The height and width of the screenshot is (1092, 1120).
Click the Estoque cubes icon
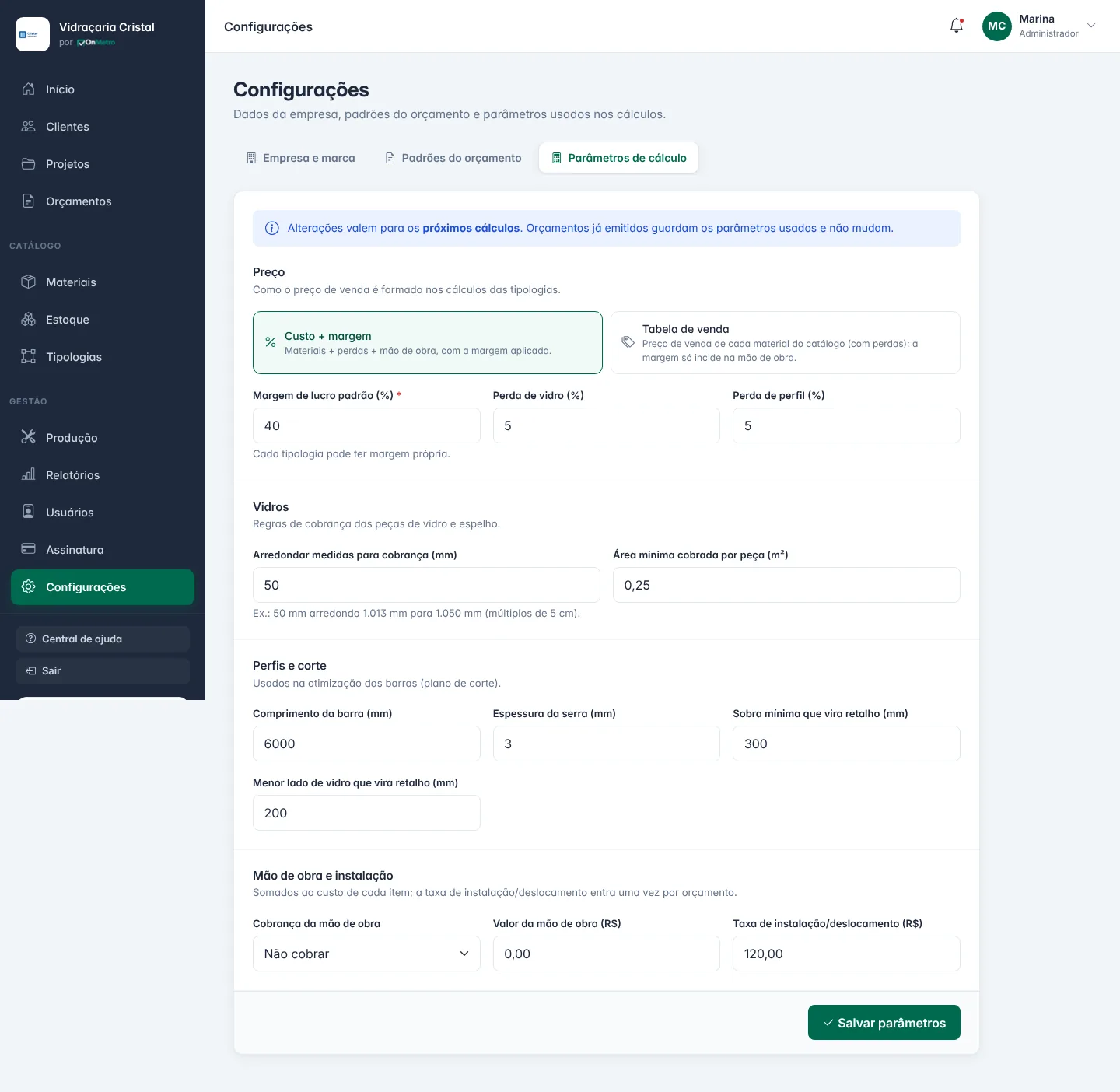(29, 319)
